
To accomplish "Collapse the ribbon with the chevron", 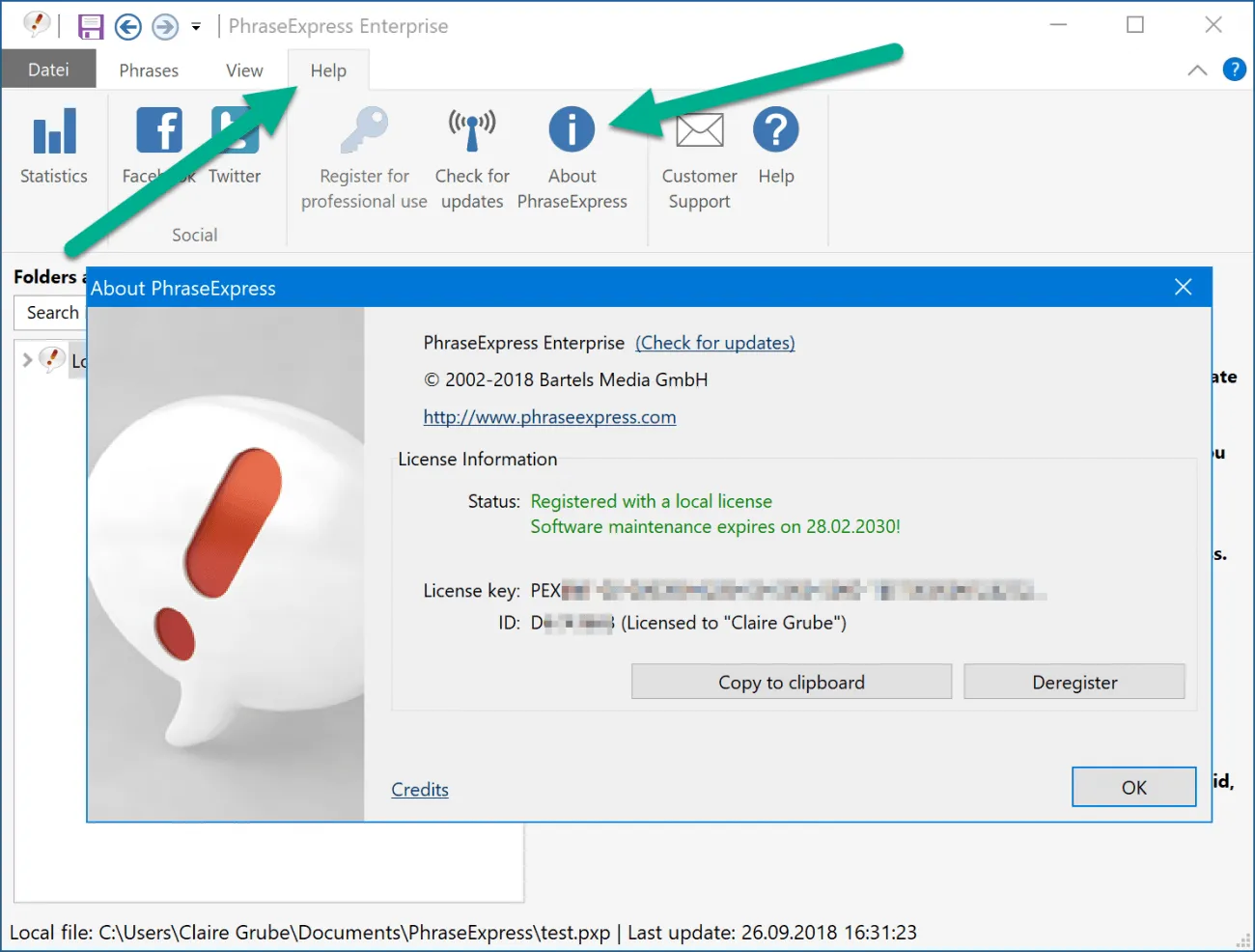I will click(x=1197, y=70).
